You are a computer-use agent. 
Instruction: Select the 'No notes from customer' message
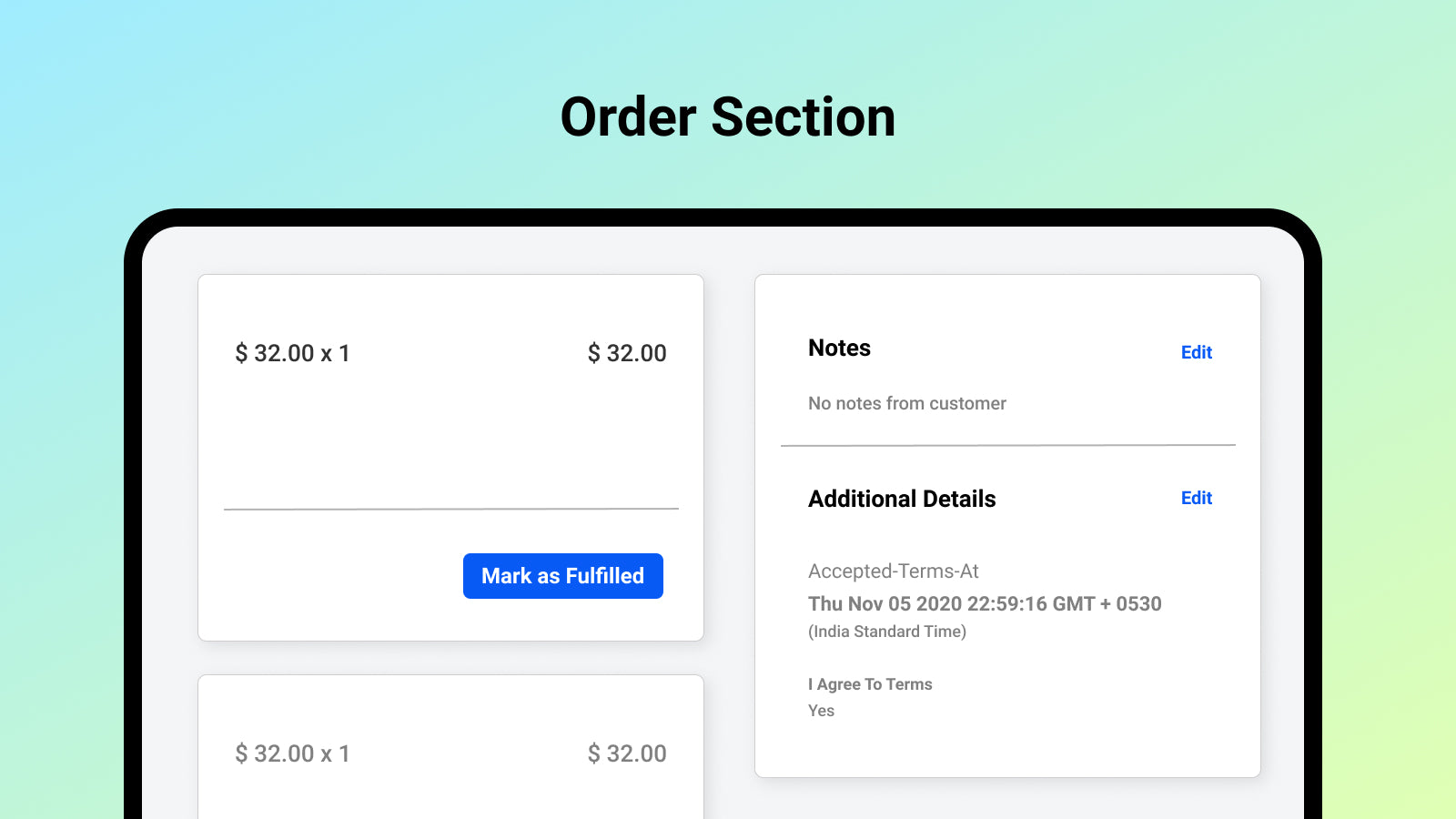906,403
